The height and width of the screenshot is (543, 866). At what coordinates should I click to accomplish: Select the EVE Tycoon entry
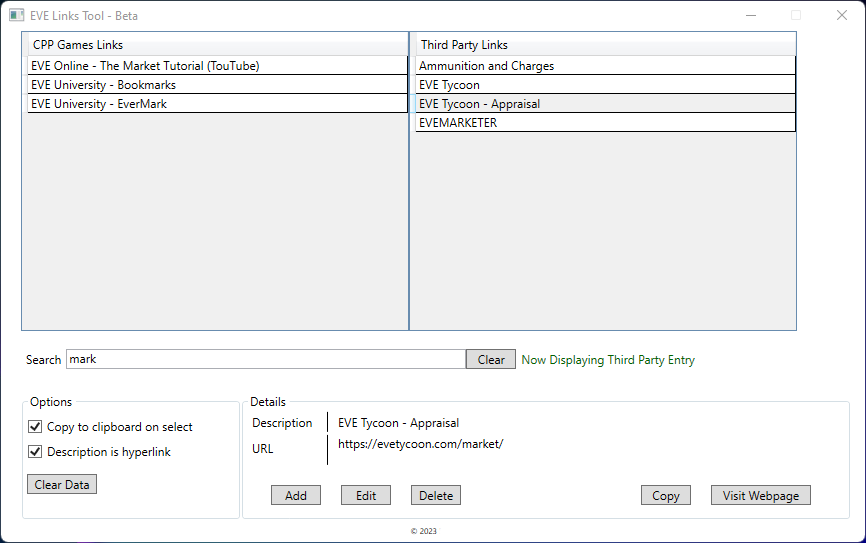tap(605, 85)
